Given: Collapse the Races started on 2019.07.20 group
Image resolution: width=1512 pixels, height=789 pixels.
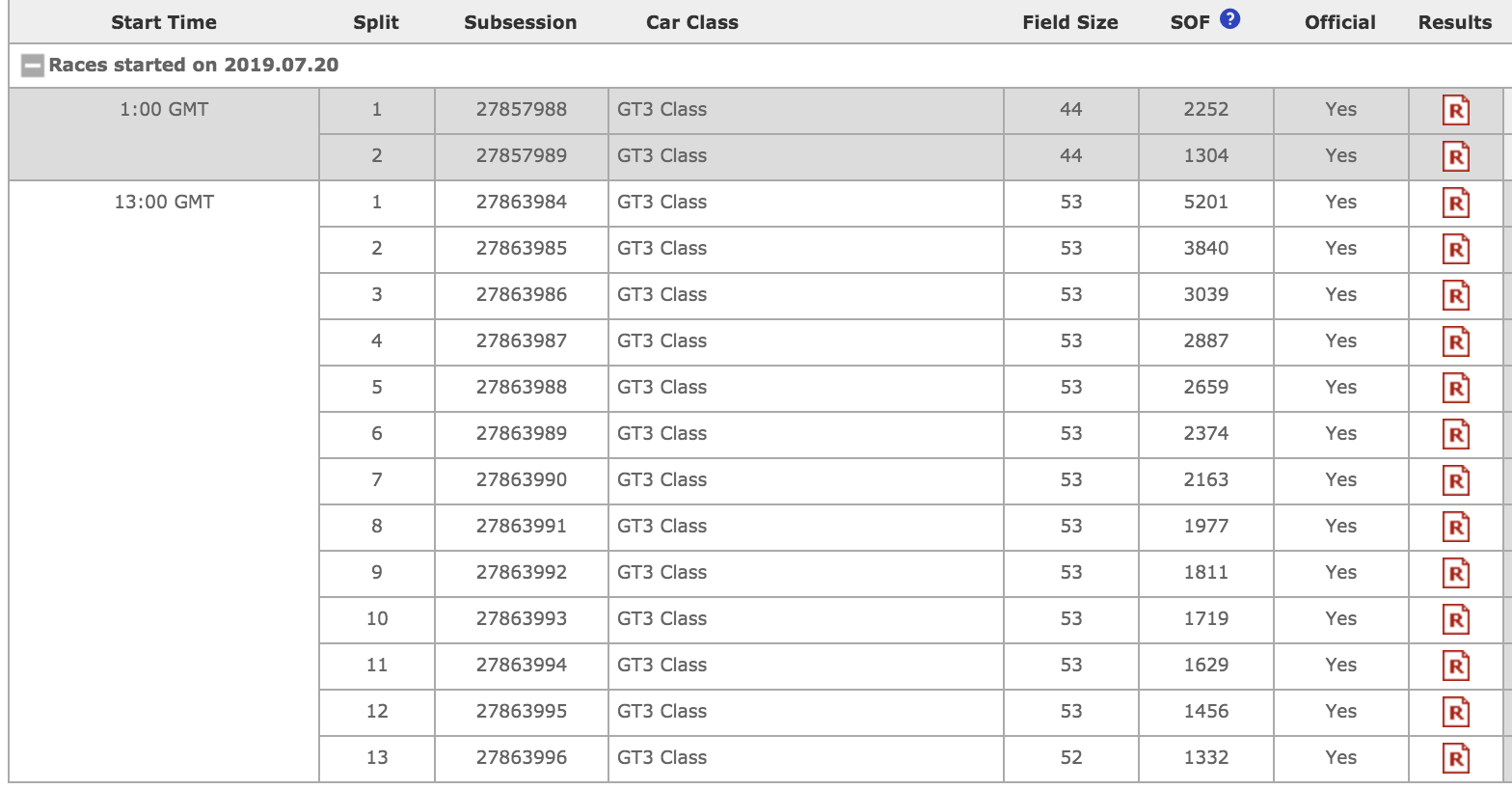Looking at the screenshot, I should click(x=33, y=66).
